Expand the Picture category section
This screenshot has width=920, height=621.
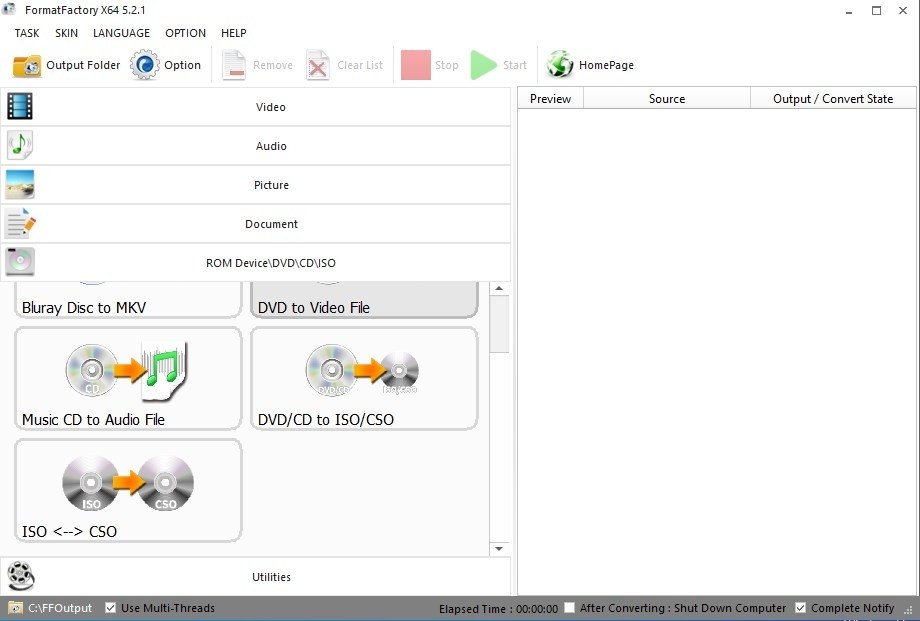pos(256,185)
